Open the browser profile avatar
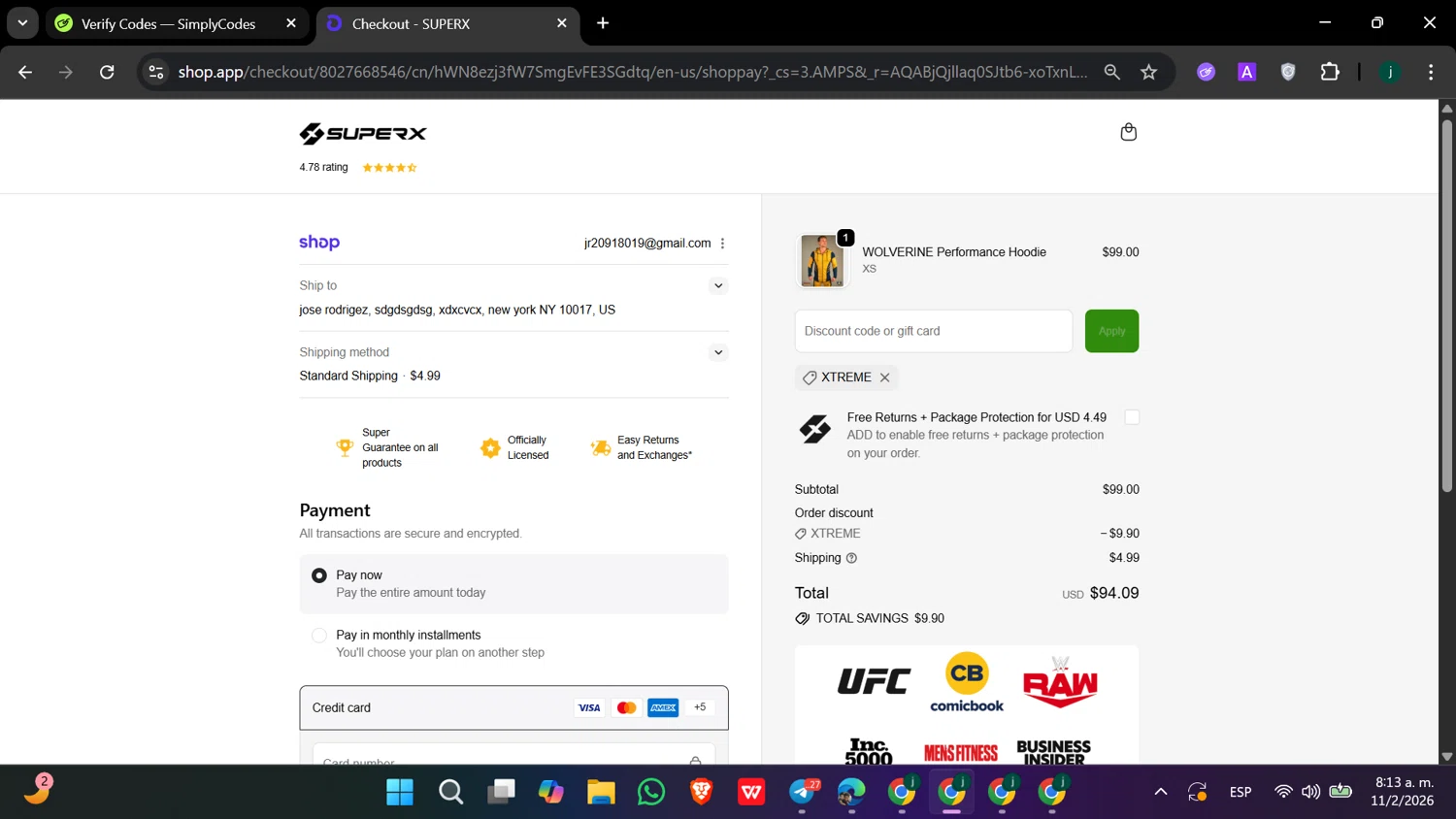The image size is (1456, 819). tap(1390, 72)
